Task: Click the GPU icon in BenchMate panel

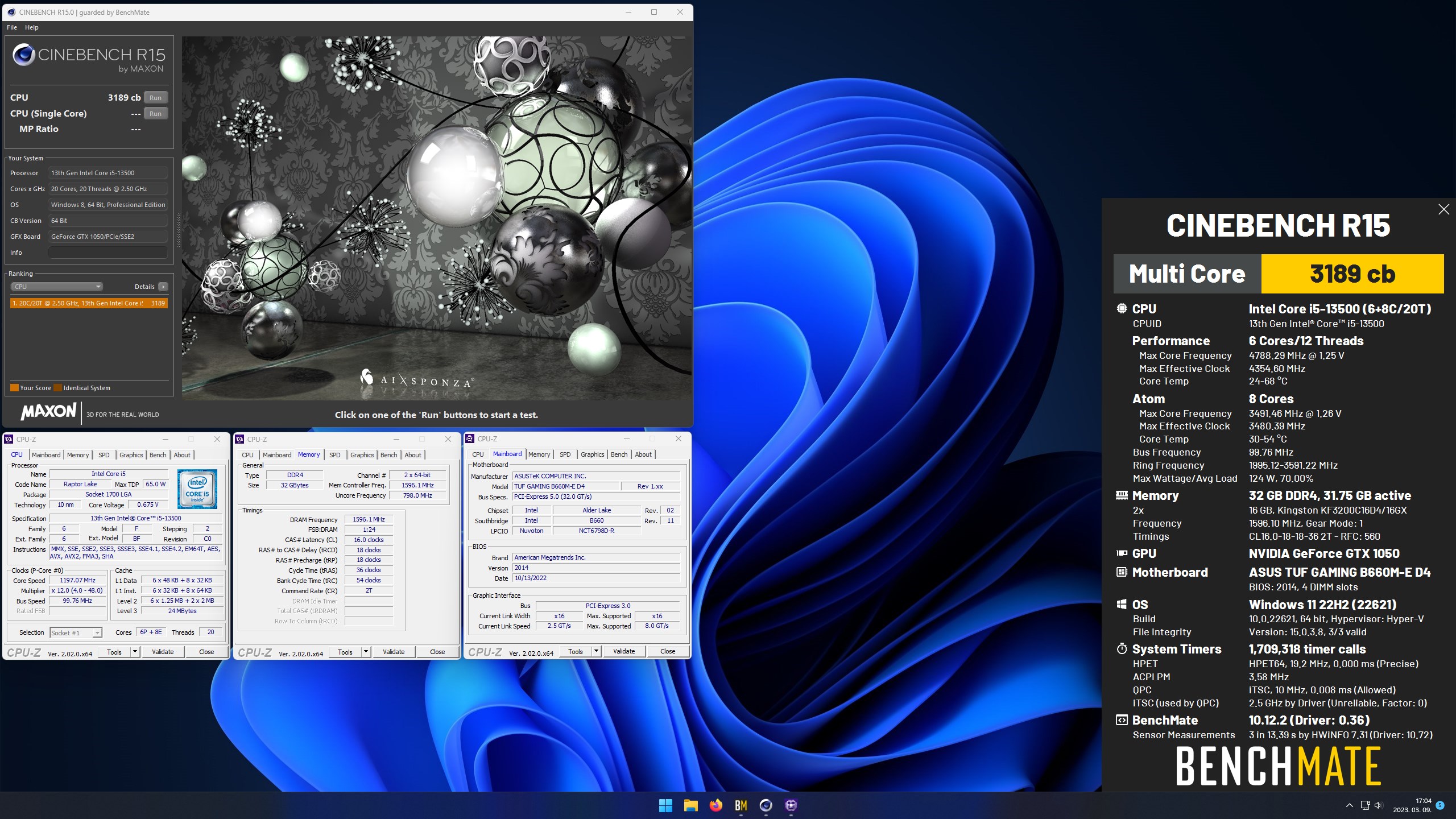Action: [1122, 553]
